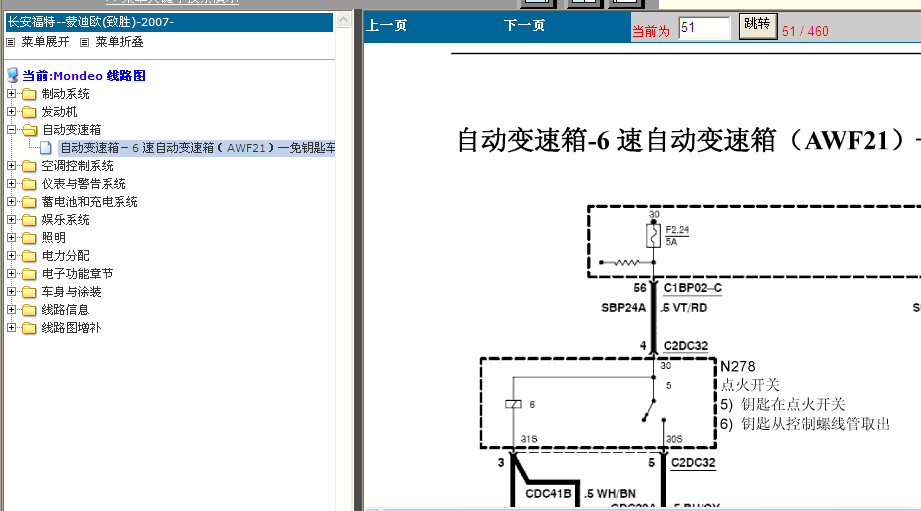This screenshot has height=511, width=921.
Task: Click the 51 / 460 page counter
Action: click(x=805, y=32)
